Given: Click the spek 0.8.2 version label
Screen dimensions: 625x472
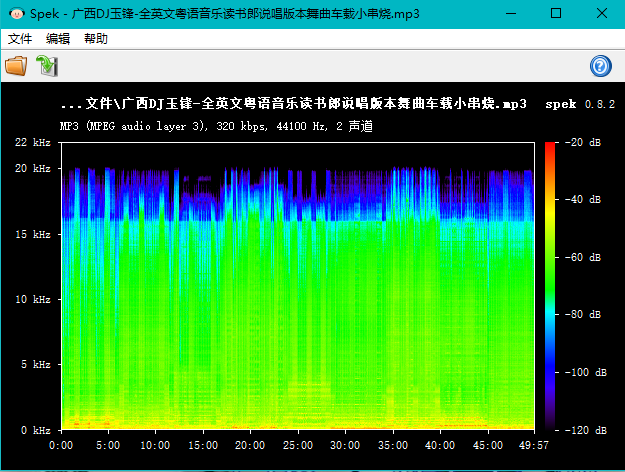Looking at the screenshot, I should coord(580,104).
